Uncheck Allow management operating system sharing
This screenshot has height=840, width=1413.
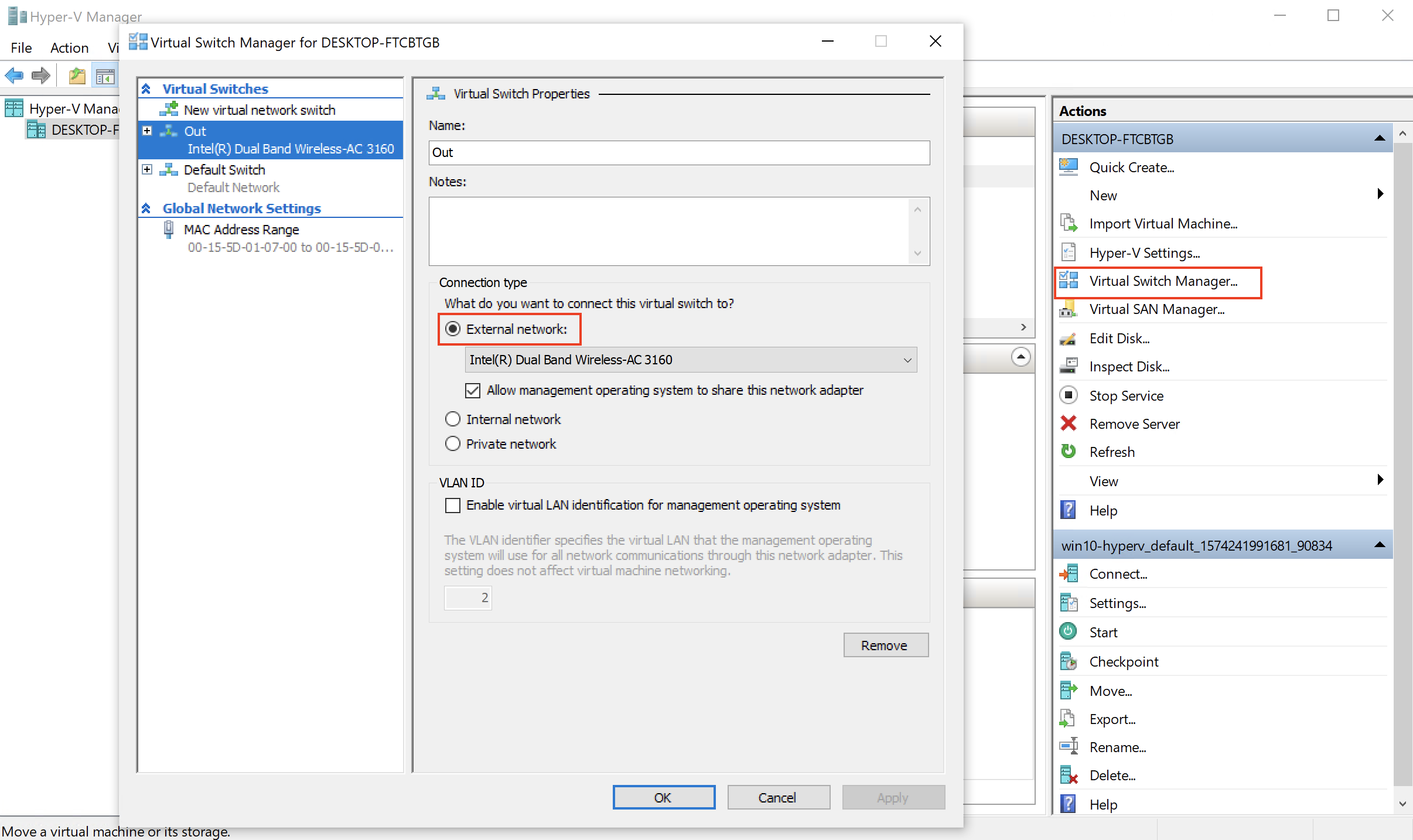point(473,390)
